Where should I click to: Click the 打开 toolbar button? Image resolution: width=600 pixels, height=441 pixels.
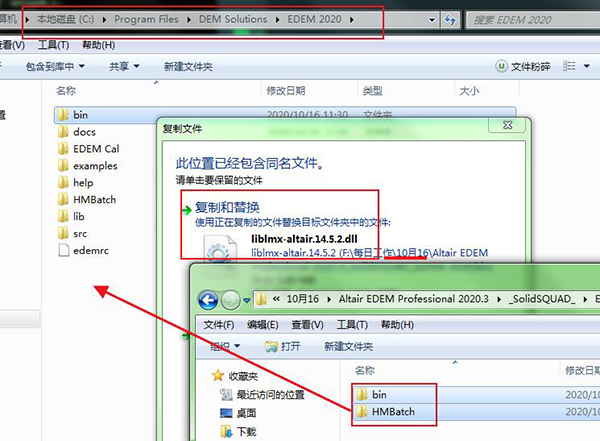283,346
